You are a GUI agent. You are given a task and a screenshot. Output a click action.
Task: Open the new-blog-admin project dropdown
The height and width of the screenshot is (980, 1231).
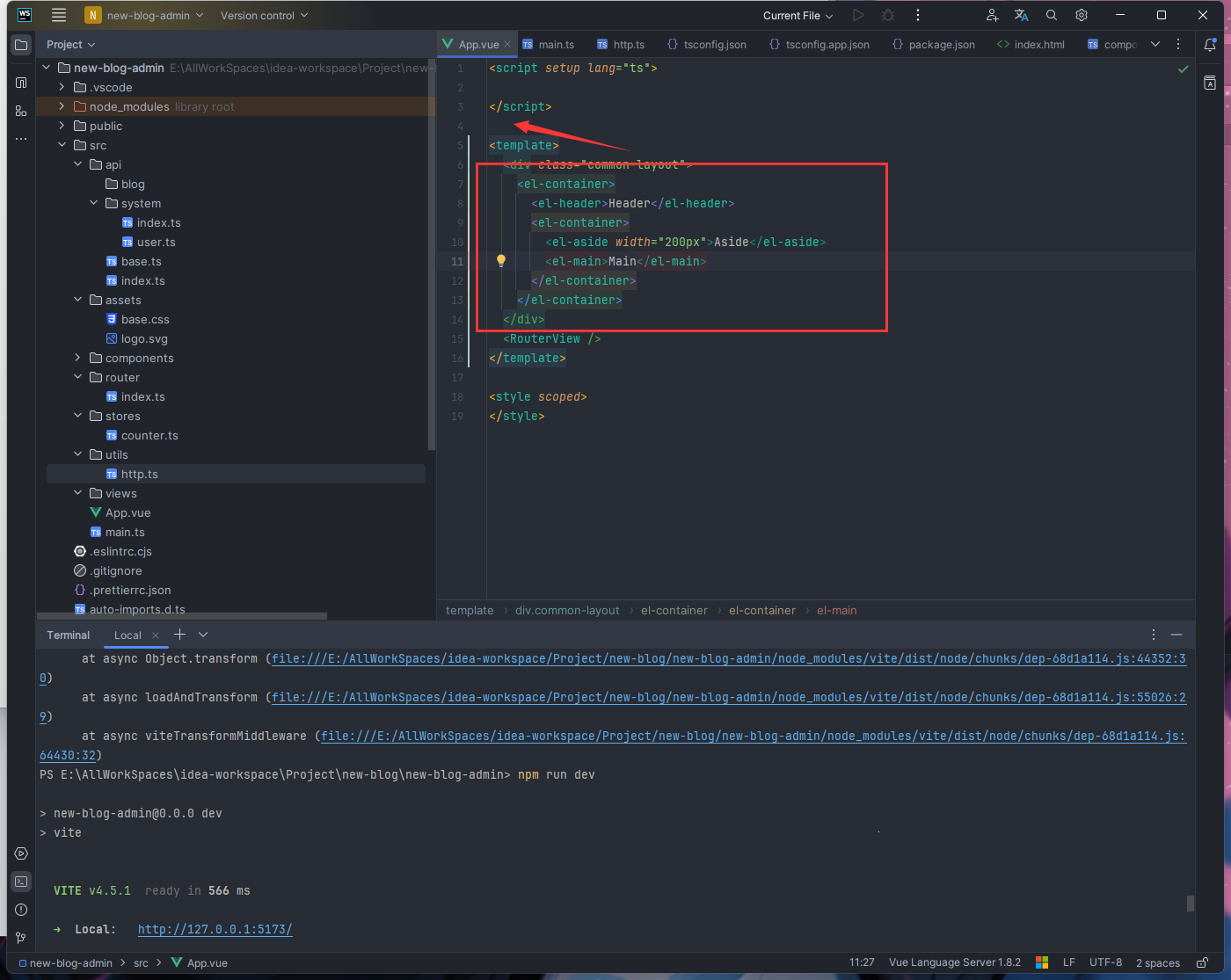coord(144,15)
